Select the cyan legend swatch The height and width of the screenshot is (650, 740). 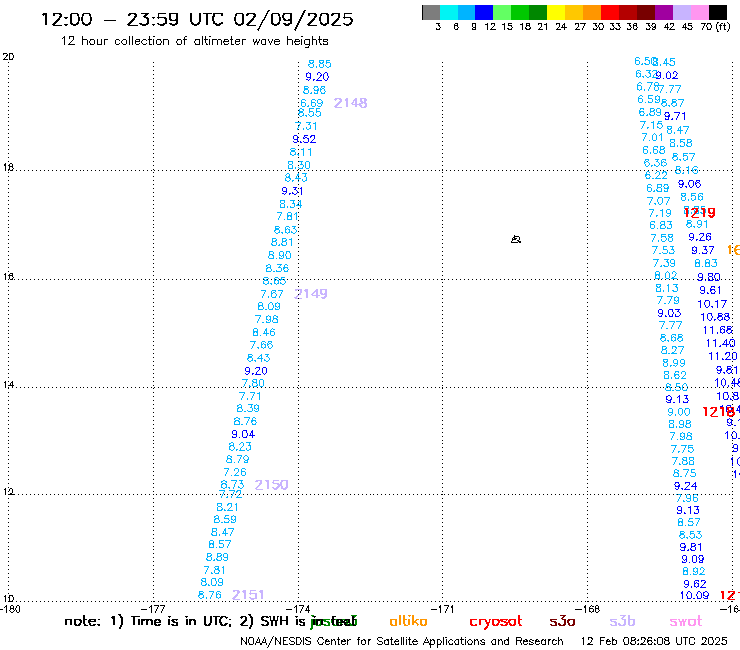point(449,12)
